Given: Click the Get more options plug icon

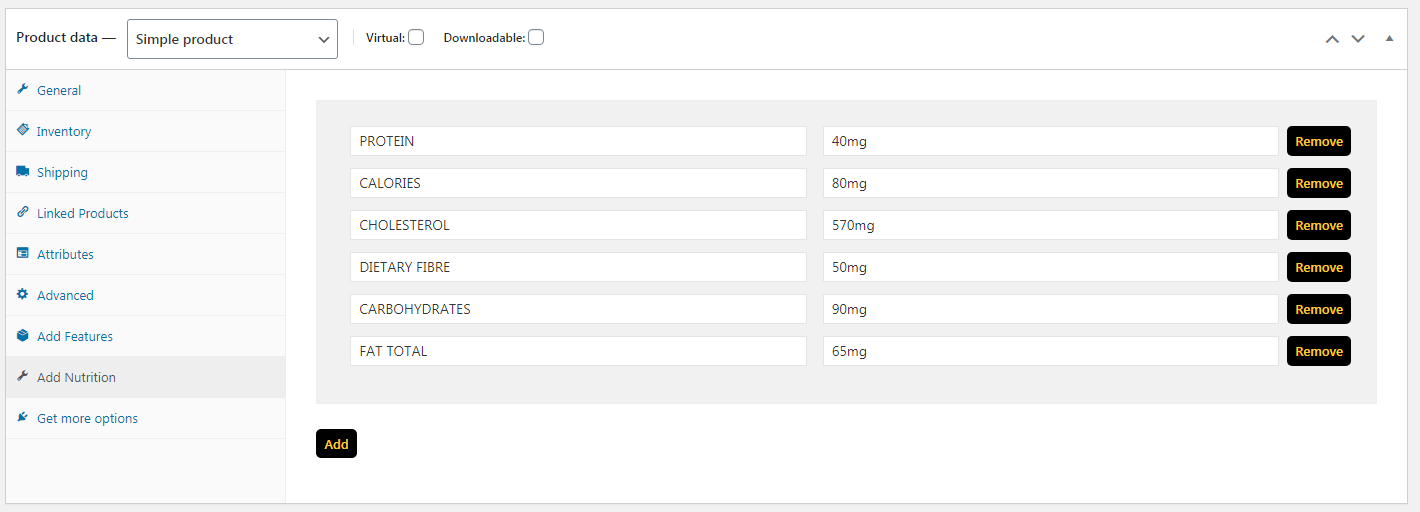Looking at the screenshot, I should pos(23,417).
